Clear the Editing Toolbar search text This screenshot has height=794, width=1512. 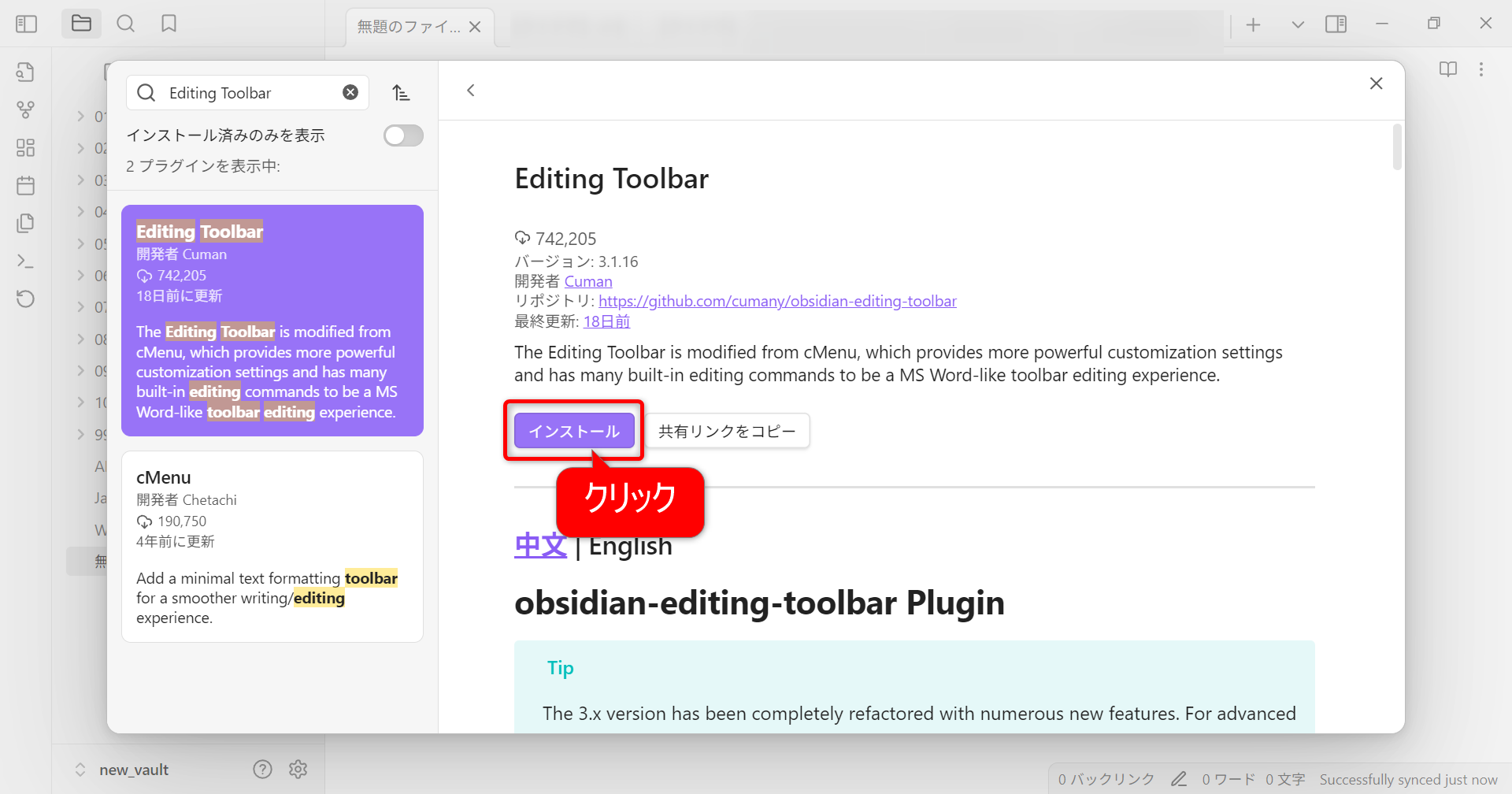[x=350, y=93]
